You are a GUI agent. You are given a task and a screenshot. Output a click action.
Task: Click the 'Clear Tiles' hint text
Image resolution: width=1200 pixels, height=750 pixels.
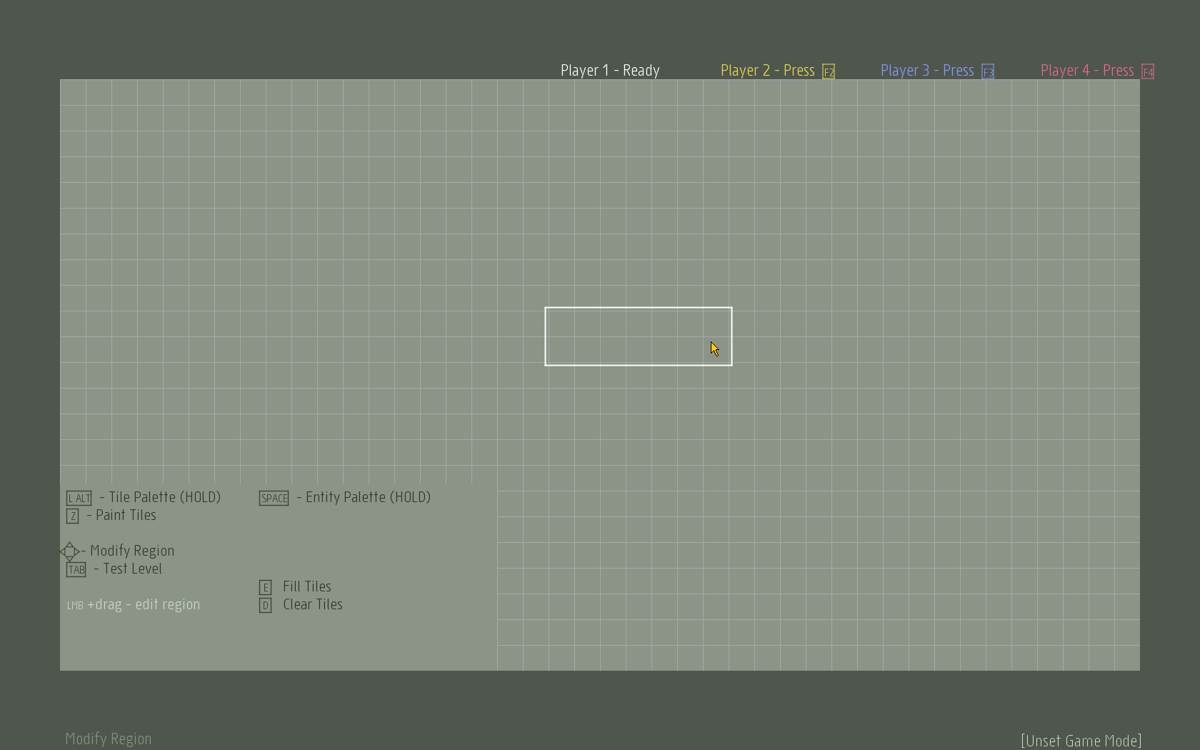pos(313,605)
